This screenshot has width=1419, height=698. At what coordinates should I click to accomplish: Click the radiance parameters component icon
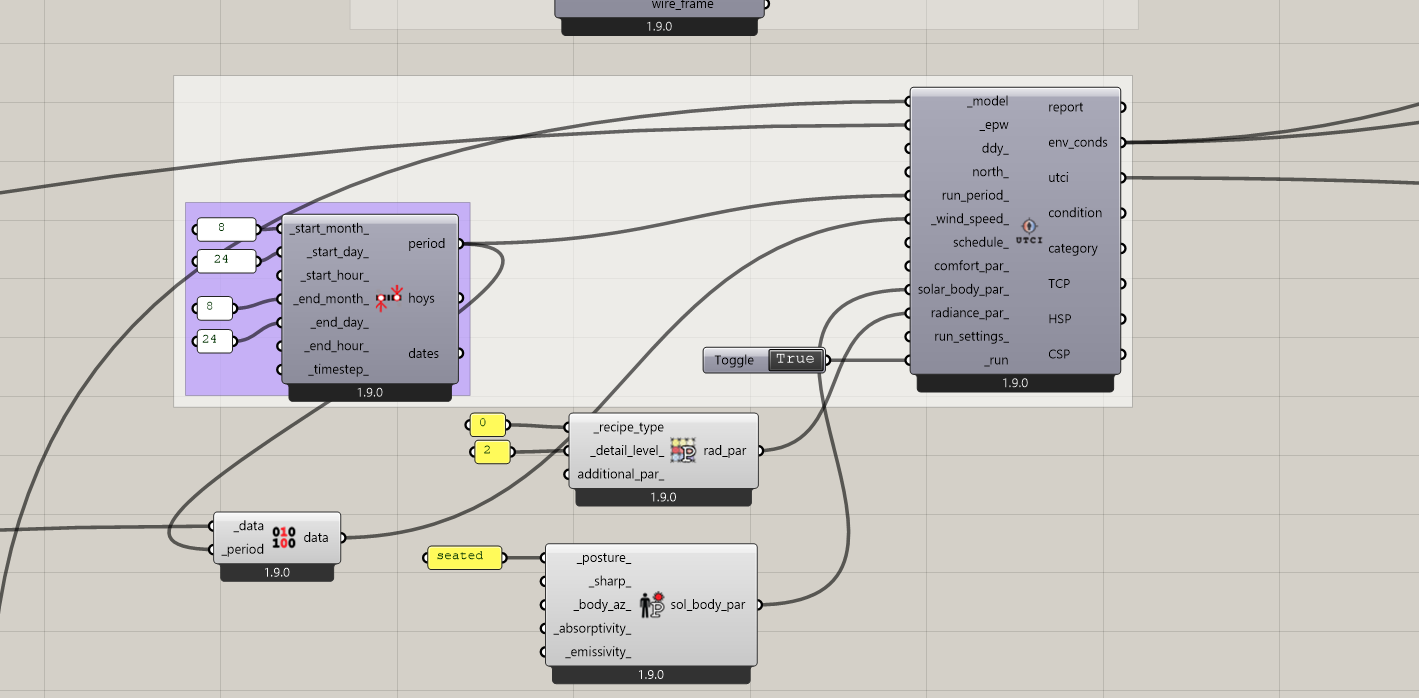click(x=684, y=451)
